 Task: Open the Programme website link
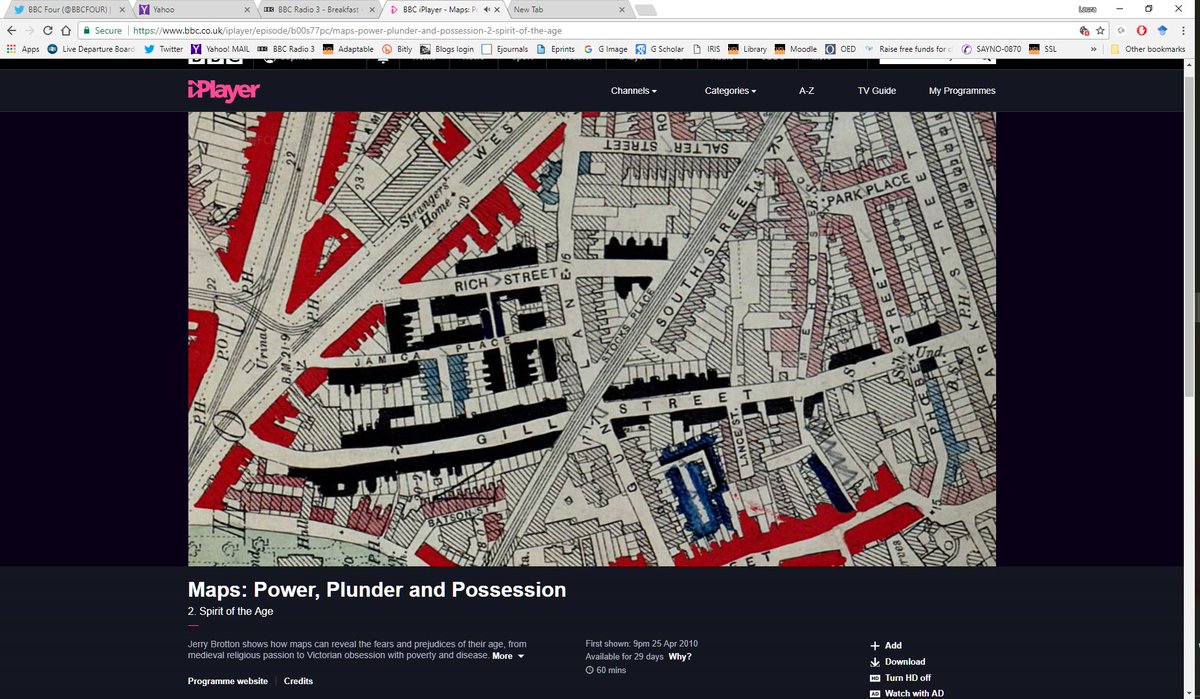[x=228, y=681]
